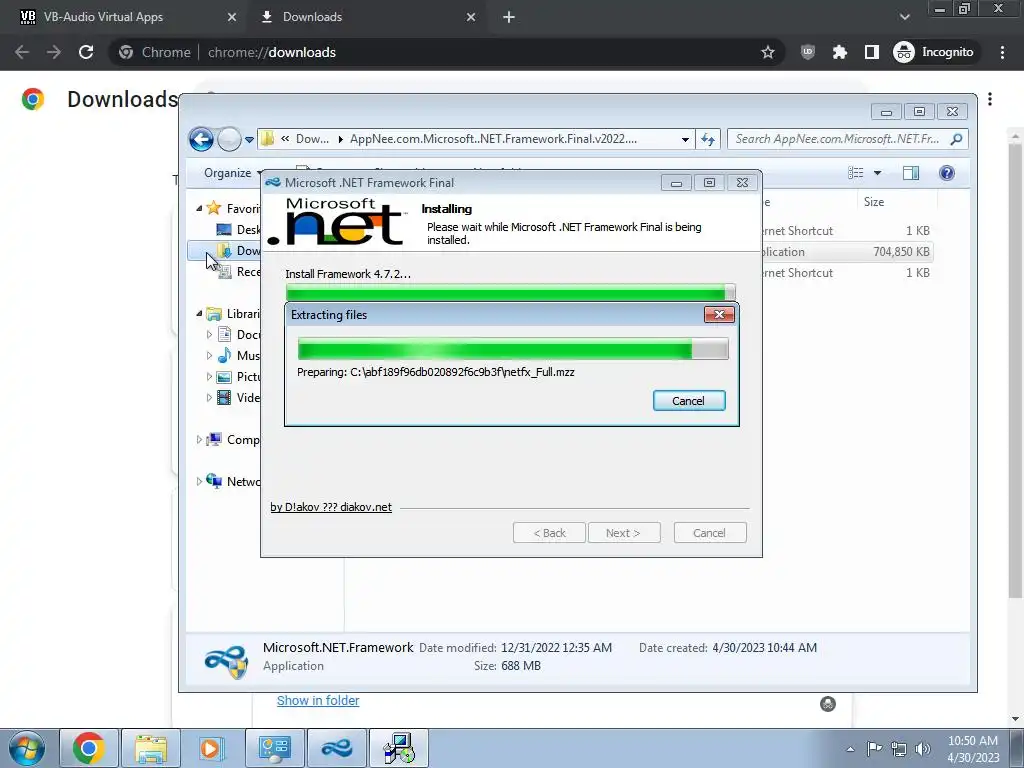Show hidden system tray icons

850,749
